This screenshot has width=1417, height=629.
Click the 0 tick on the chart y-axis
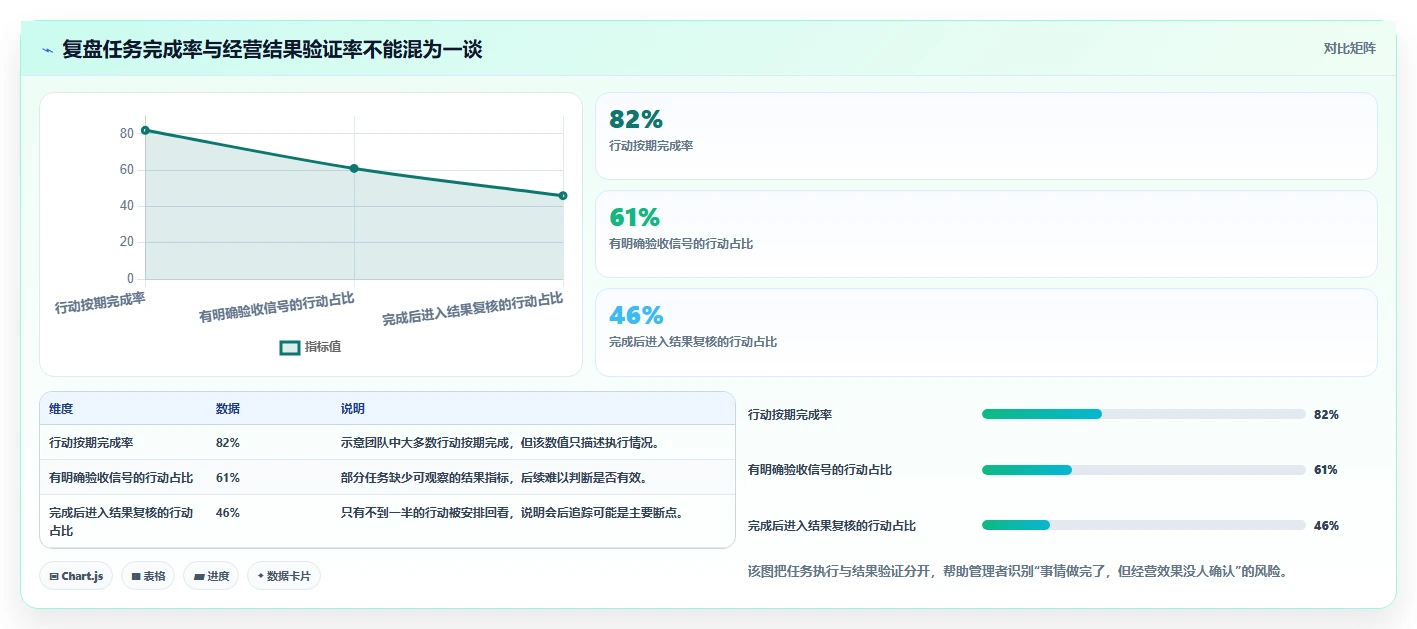(130, 278)
